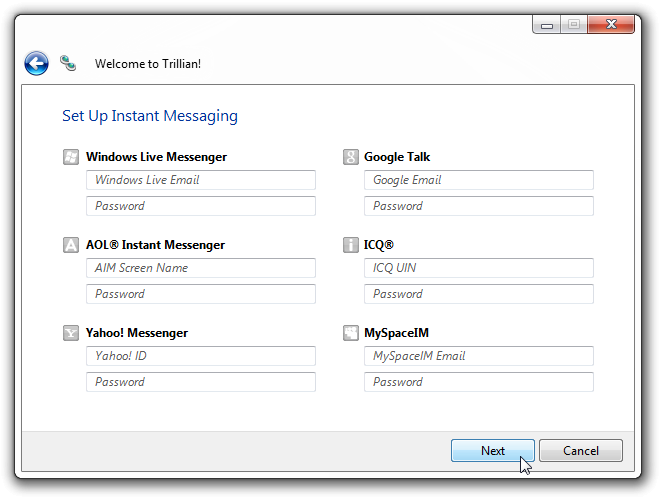Click the ICQ® label
660x497 pixels.
pyautogui.click(x=379, y=245)
